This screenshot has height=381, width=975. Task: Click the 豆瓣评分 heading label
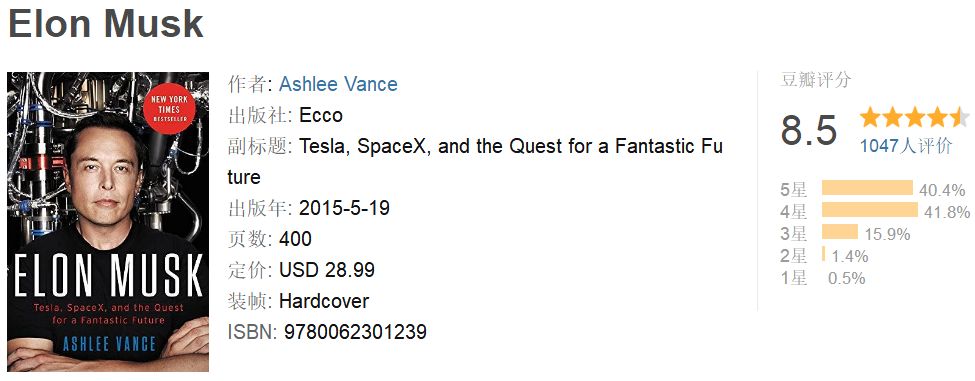pyautogui.click(x=815, y=80)
